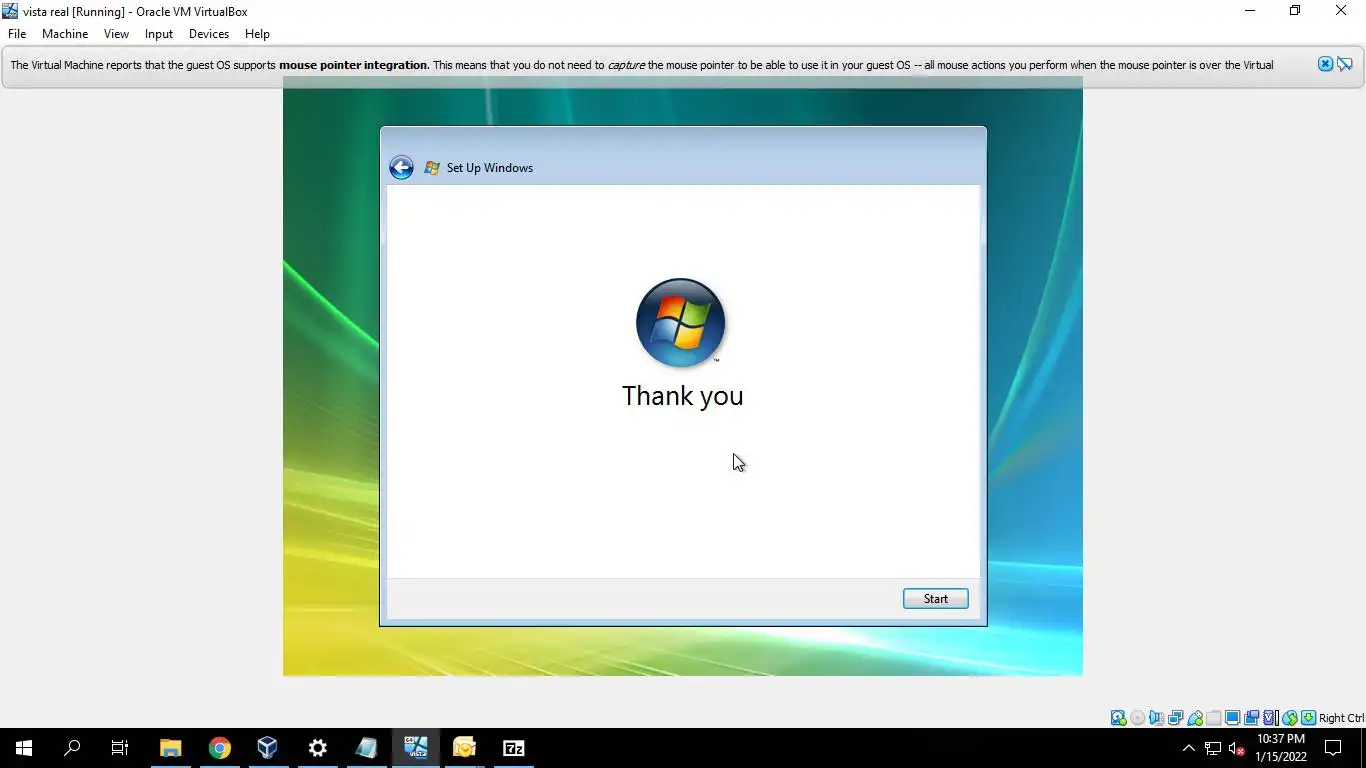Launch Google Chrome from the taskbar
This screenshot has height=768, width=1366.
click(219, 748)
